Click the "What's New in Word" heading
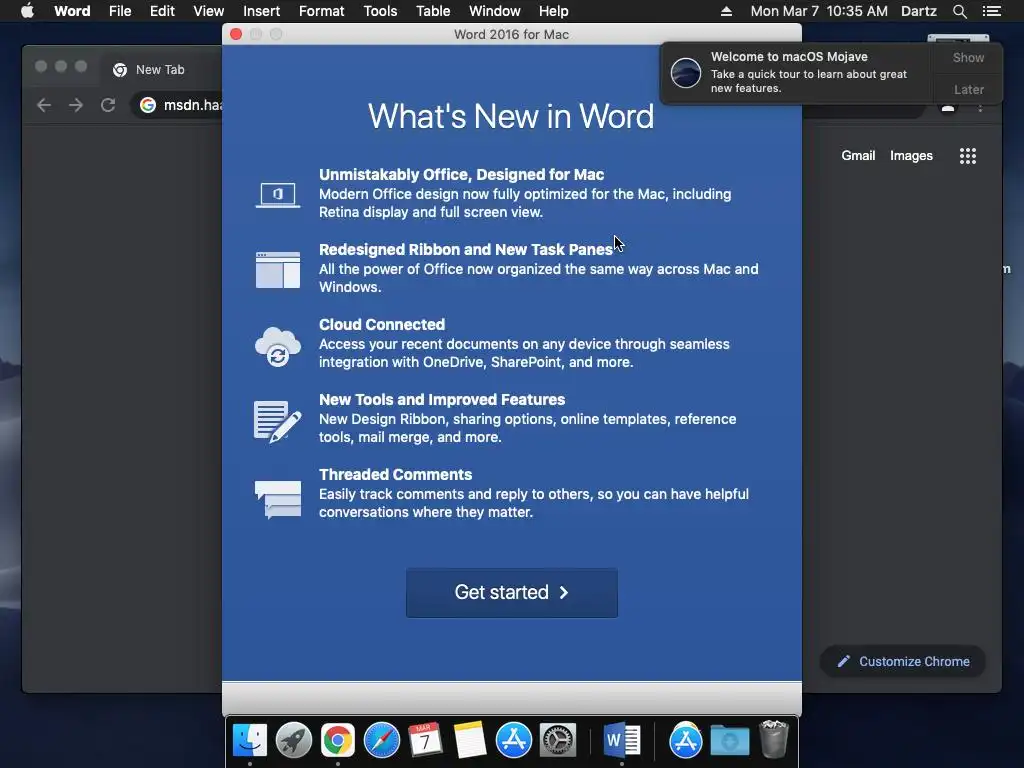The height and width of the screenshot is (768, 1024). (x=511, y=116)
